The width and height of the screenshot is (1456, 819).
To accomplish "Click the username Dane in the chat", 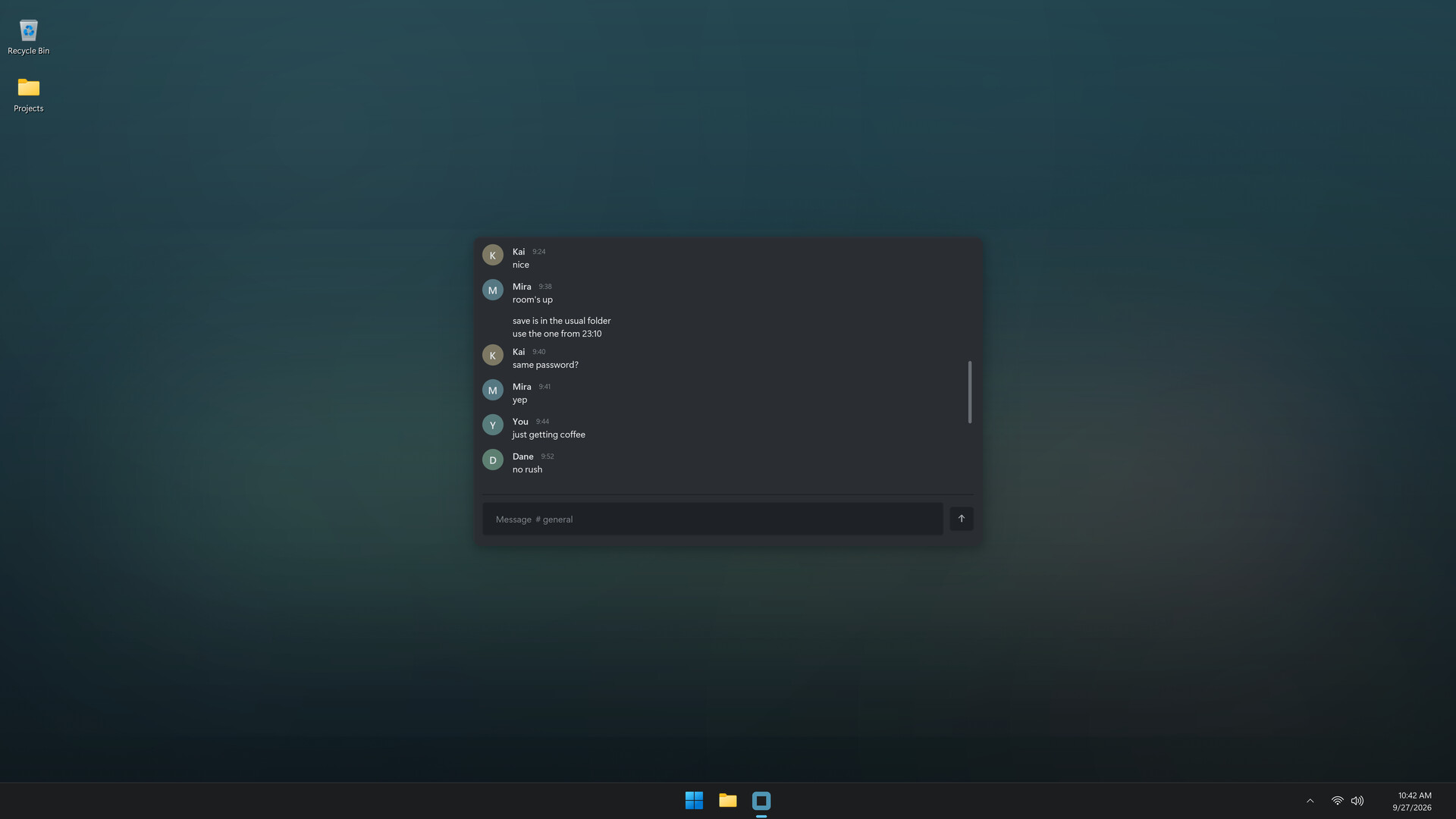I will pyautogui.click(x=522, y=457).
